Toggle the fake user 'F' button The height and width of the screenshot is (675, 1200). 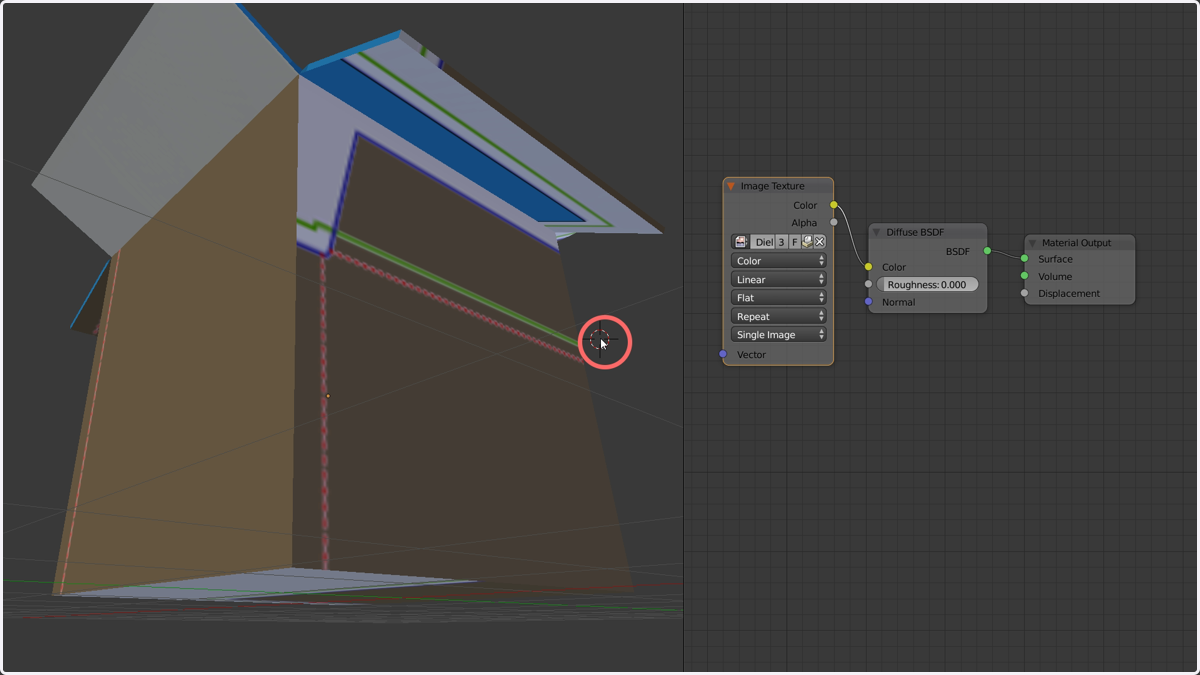795,242
